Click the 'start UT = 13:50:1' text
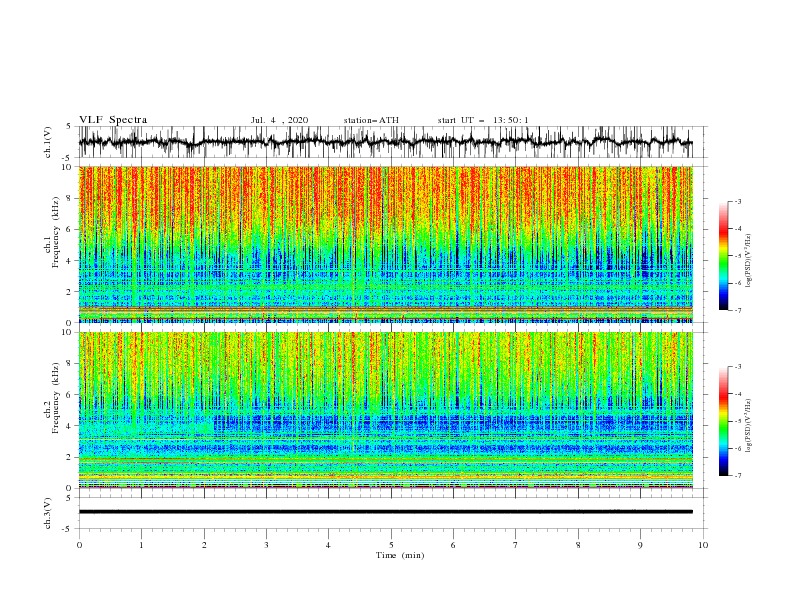The image size is (792, 612). (x=483, y=120)
